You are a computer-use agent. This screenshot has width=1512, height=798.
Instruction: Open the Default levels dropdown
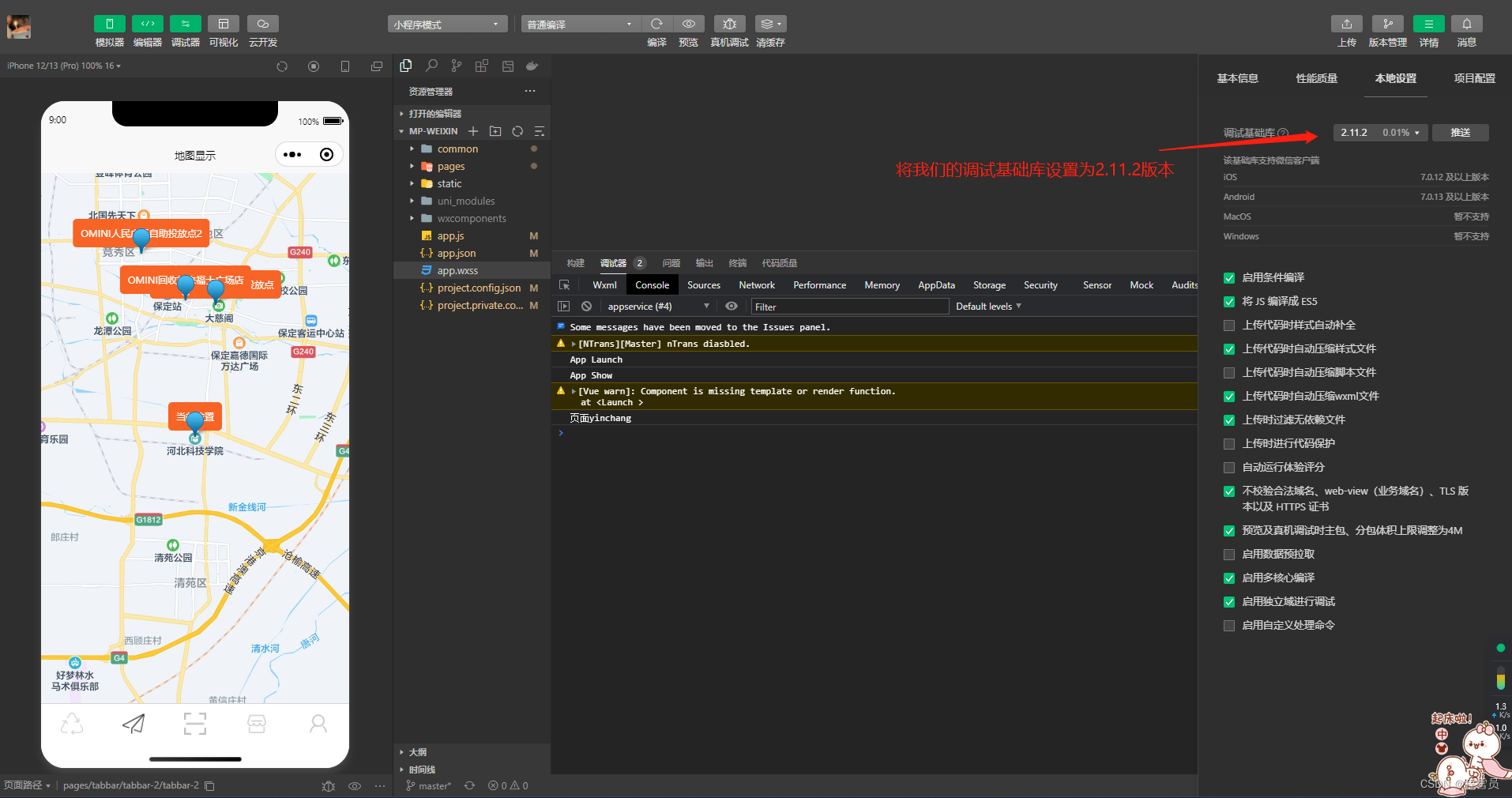[x=988, y=307]
